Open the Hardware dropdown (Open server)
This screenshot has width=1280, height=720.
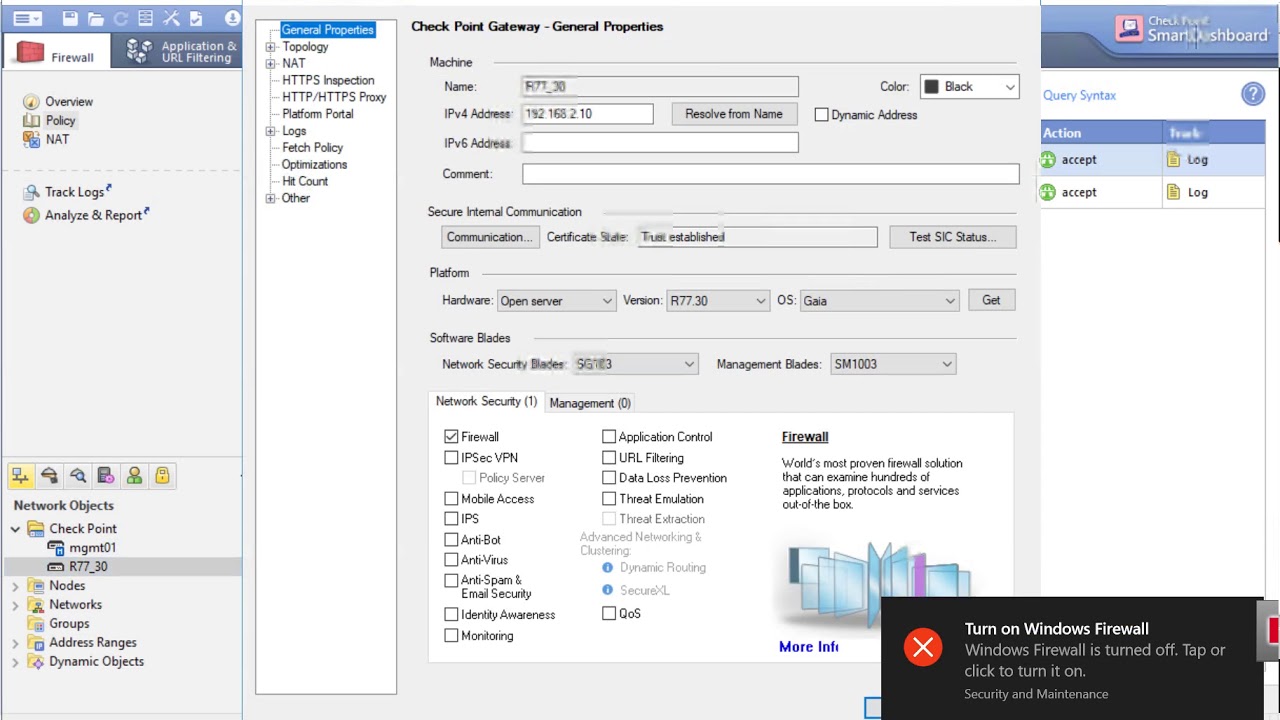pos(556,301)
